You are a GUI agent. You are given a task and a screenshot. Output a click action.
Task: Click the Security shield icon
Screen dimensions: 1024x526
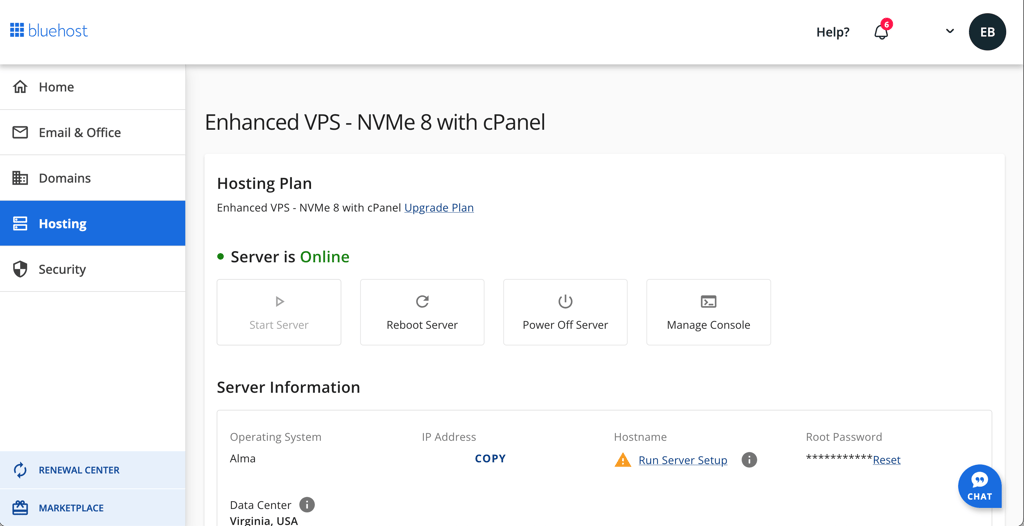coord(20,269)
